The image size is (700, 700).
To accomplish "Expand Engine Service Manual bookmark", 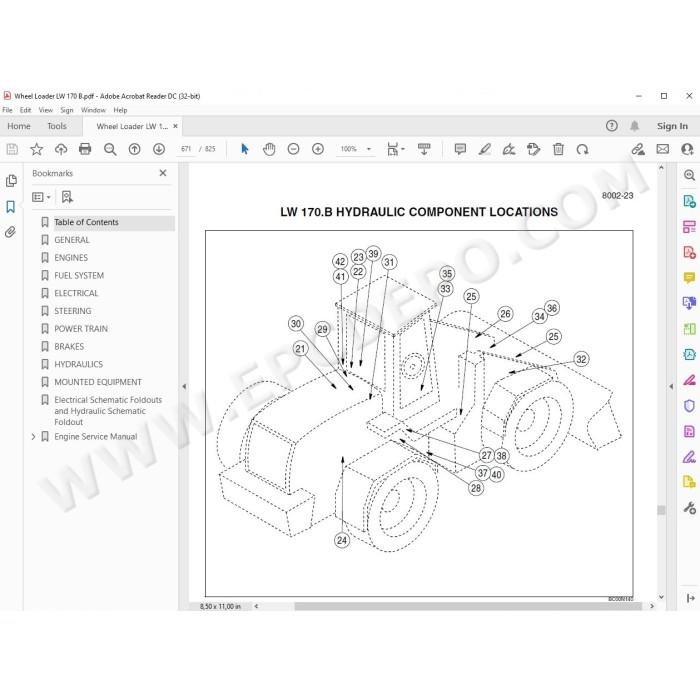I will click(33, 437).
